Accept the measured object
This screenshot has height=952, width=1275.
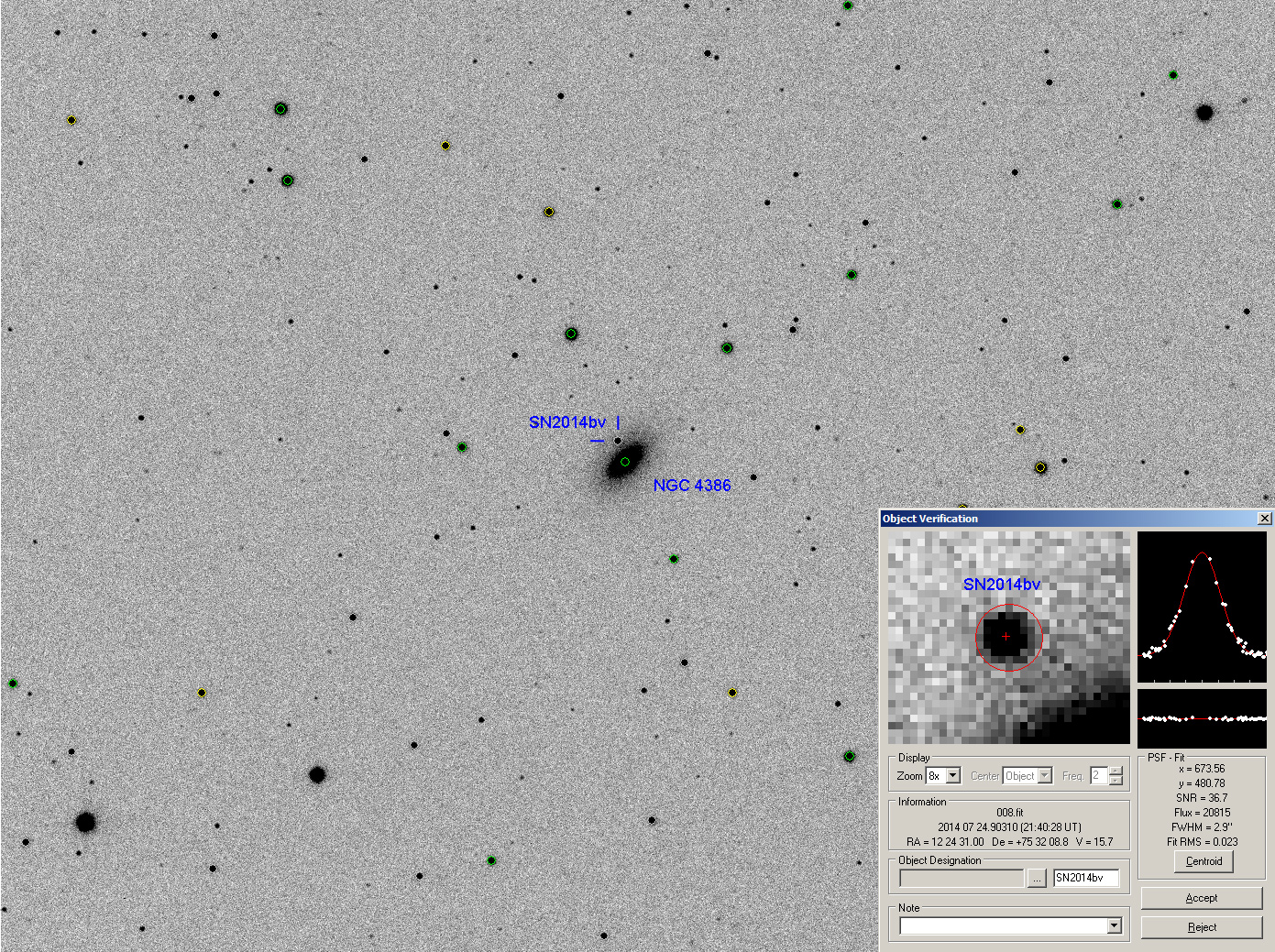pyautogui.click(x=1202, y=898)
